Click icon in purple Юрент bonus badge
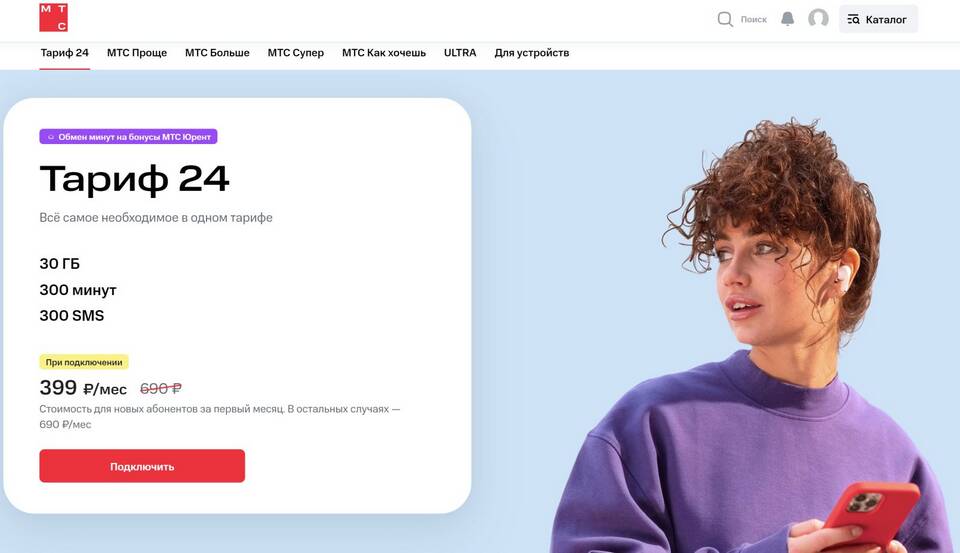The height and width of the screenshot is (553, 960). pyautogui.click(x=51, y=137)
